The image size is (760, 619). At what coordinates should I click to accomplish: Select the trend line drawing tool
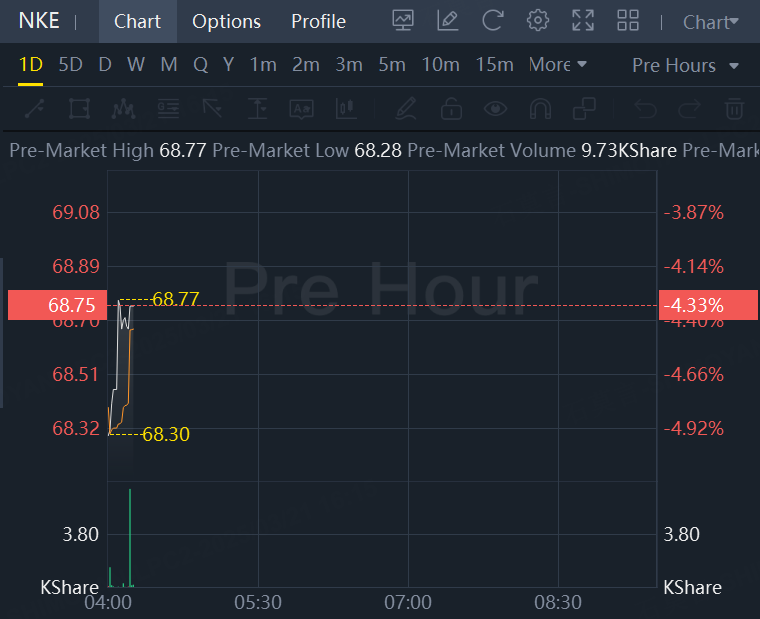[x=34, y=108]
